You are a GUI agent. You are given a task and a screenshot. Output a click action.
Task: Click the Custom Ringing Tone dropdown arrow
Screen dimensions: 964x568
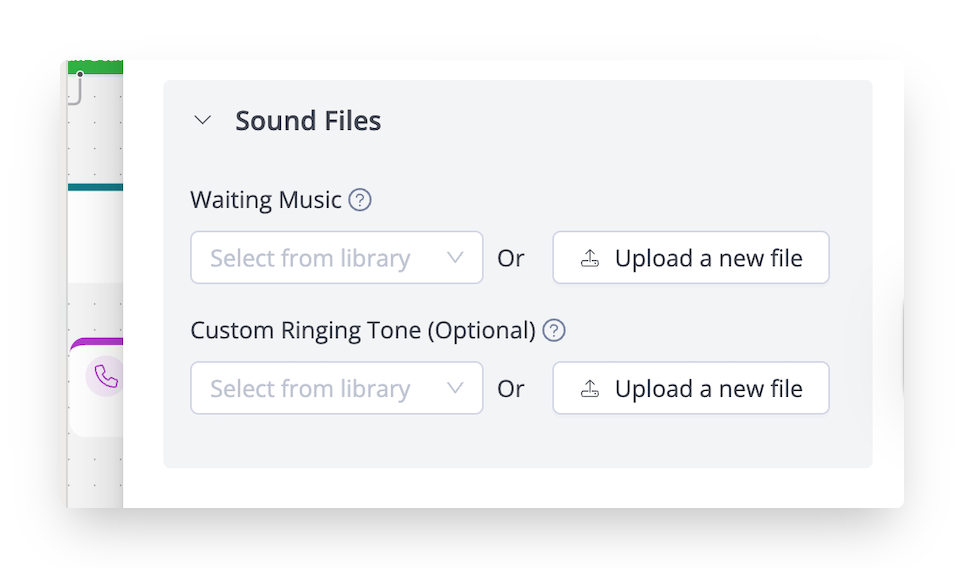[x=455, y=388]
